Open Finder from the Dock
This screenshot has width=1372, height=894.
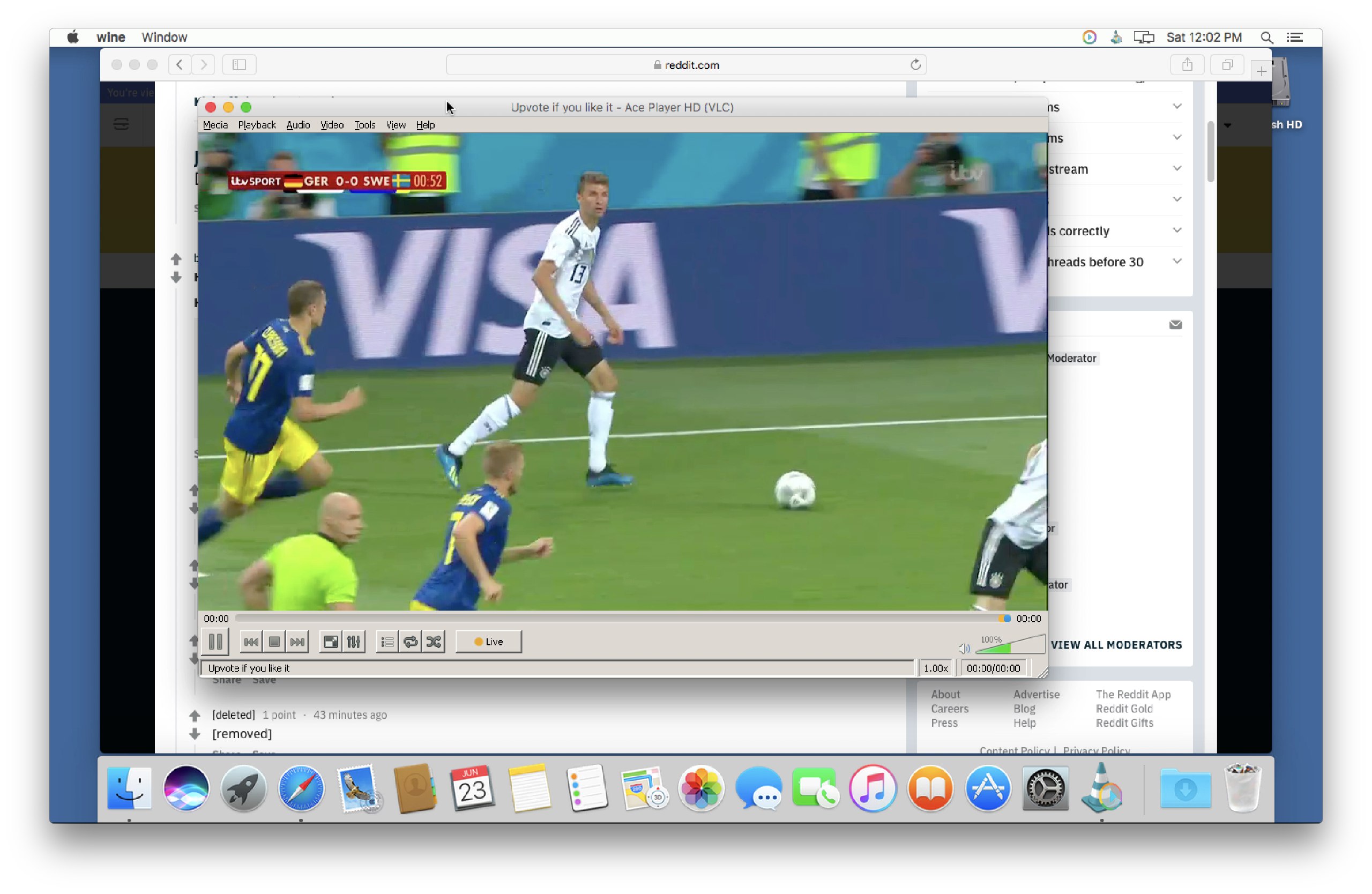click(x=129, y=788)
